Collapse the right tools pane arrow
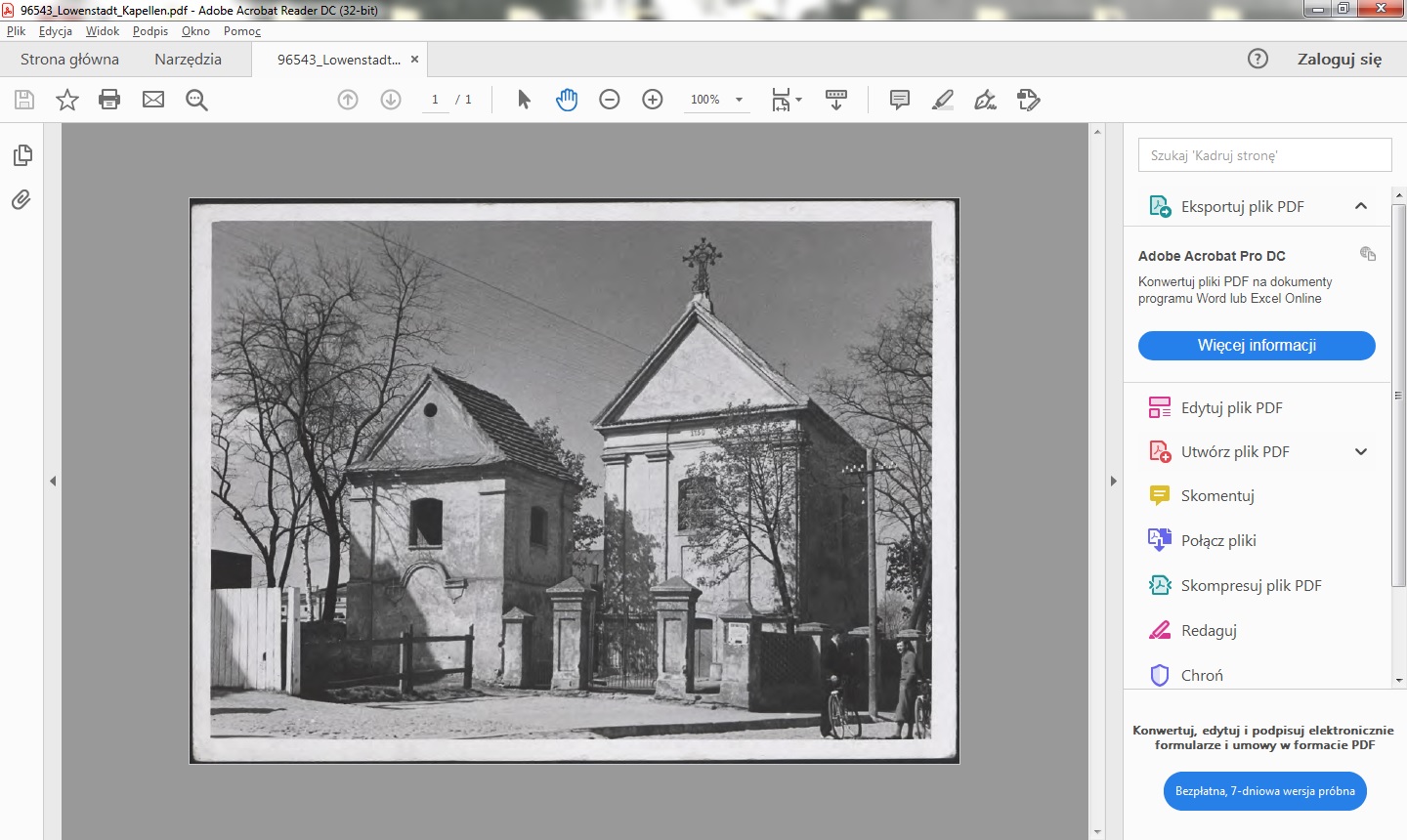The height and width of the screenshot is (840, 1407). point(1113,481)
